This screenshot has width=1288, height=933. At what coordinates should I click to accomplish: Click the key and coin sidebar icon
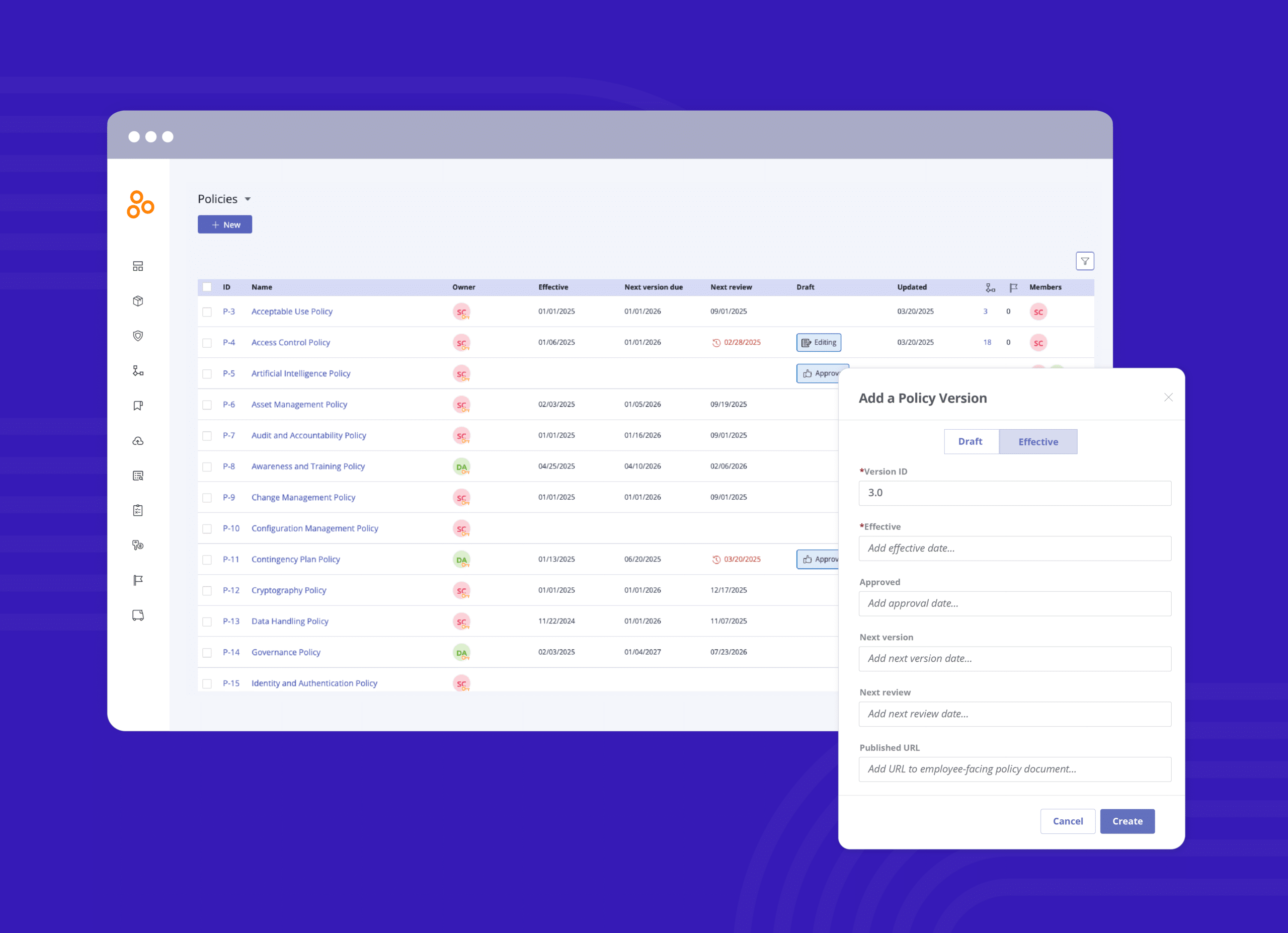point(138,545)
